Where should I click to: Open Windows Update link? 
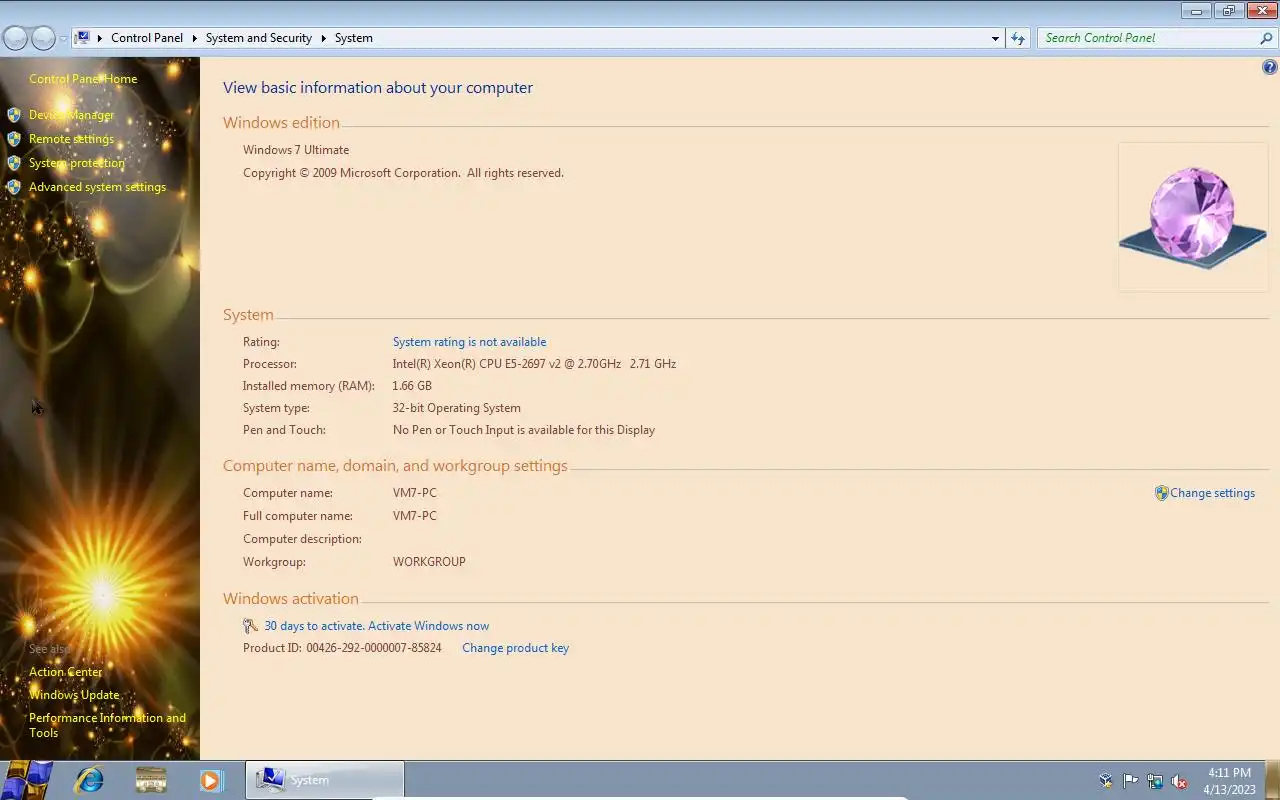[x=74, y=695]
